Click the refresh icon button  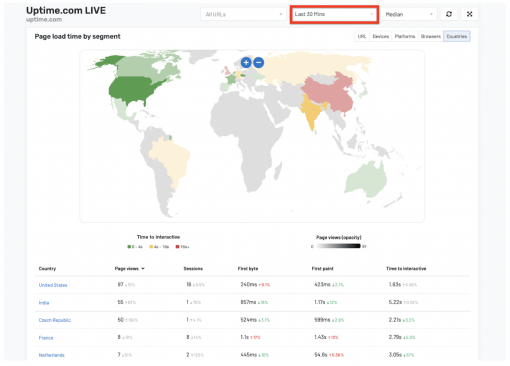(x=449, y=14)
